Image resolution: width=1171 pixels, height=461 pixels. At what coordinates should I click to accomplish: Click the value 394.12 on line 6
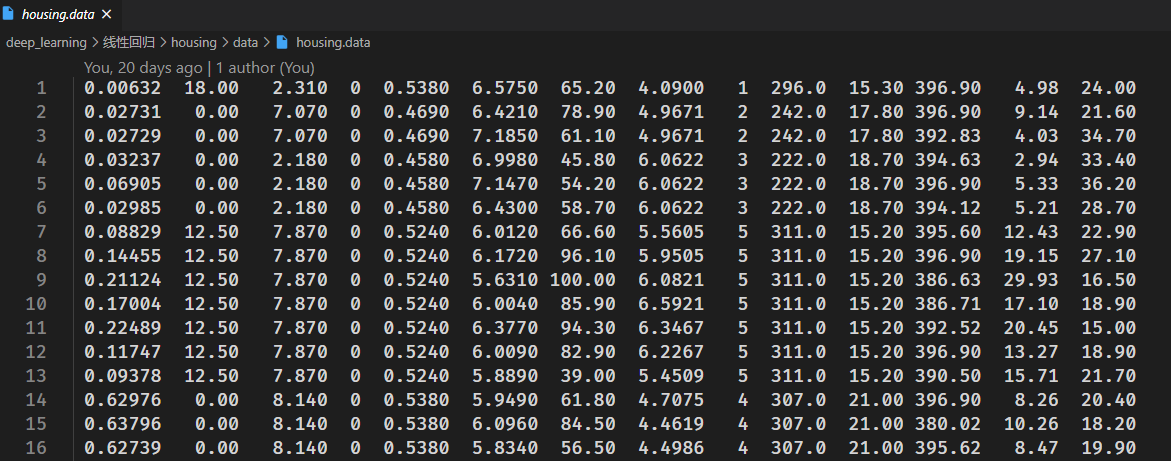point(948,208)
